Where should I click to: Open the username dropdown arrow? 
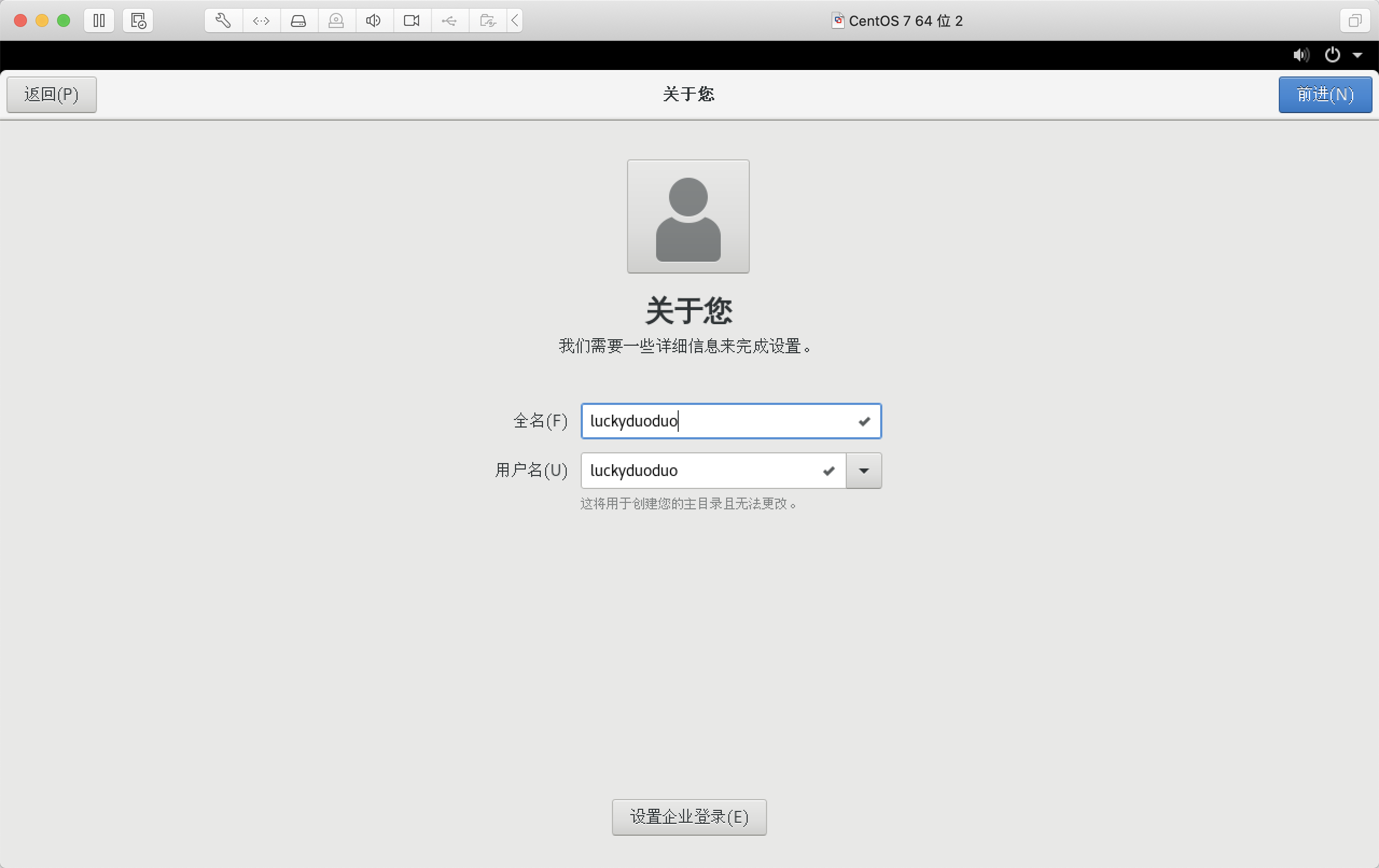pyautogui.click(x=863, y=471)
